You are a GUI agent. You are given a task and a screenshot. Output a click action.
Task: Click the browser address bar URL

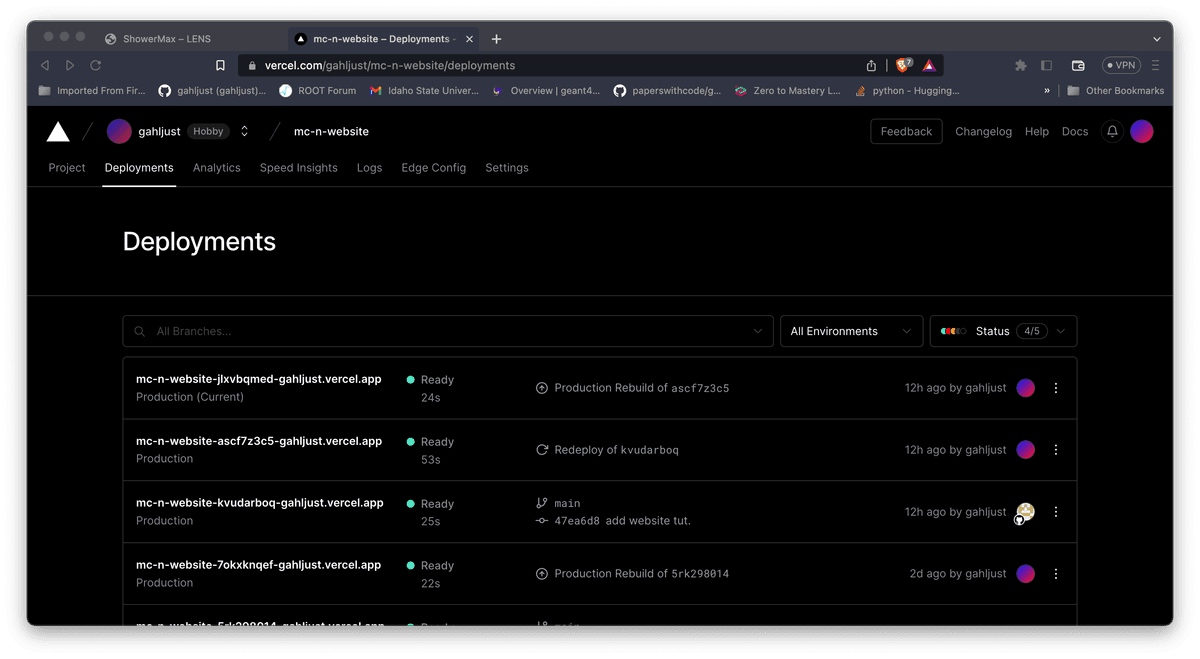pos(390,65)
